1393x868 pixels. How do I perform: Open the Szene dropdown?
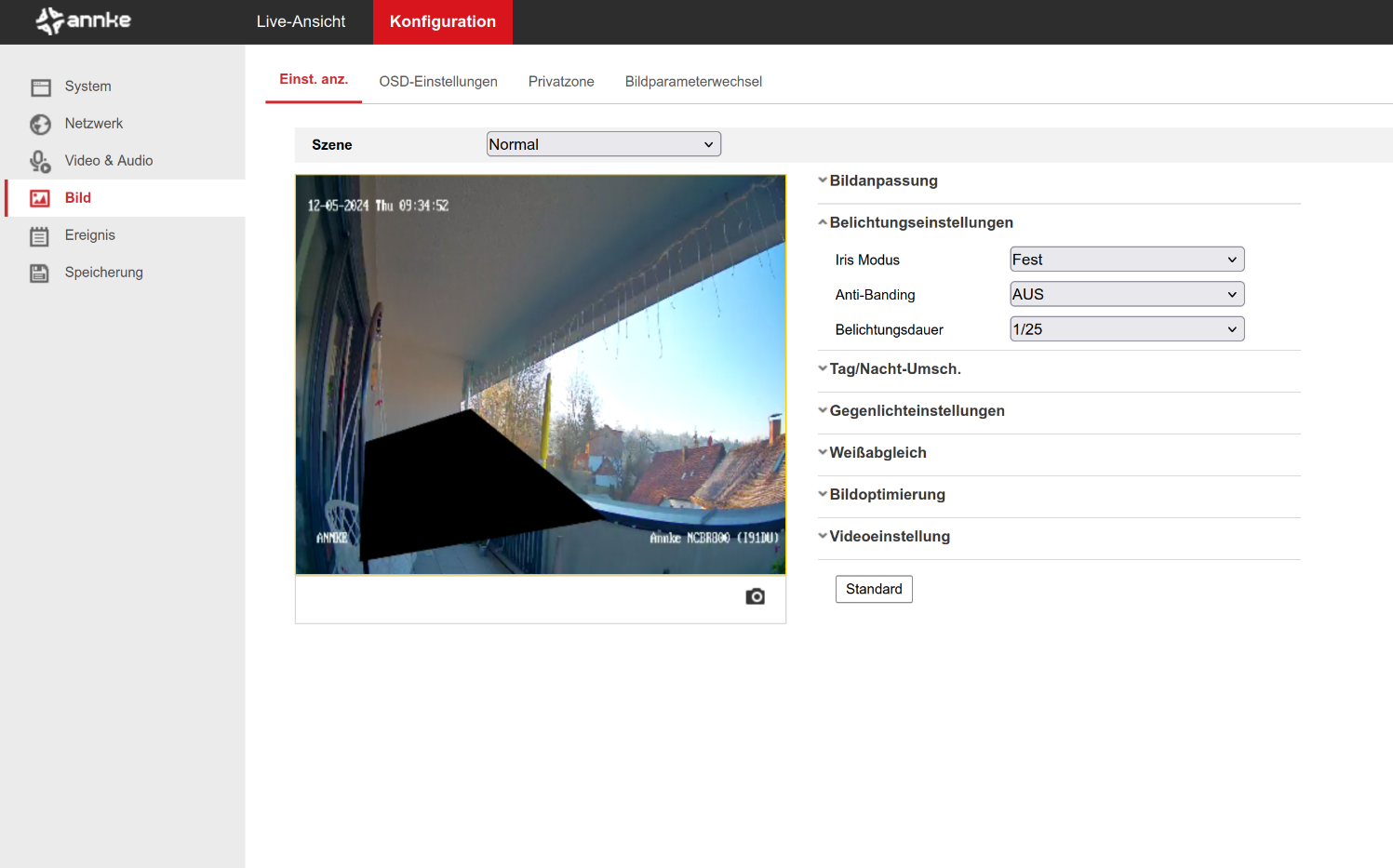tap(603, 144)
